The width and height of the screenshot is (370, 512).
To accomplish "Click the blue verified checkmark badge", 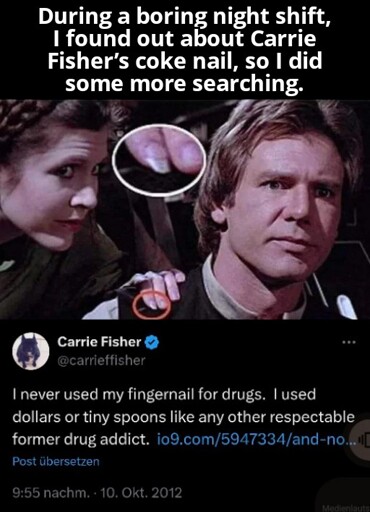I will 152,342.
